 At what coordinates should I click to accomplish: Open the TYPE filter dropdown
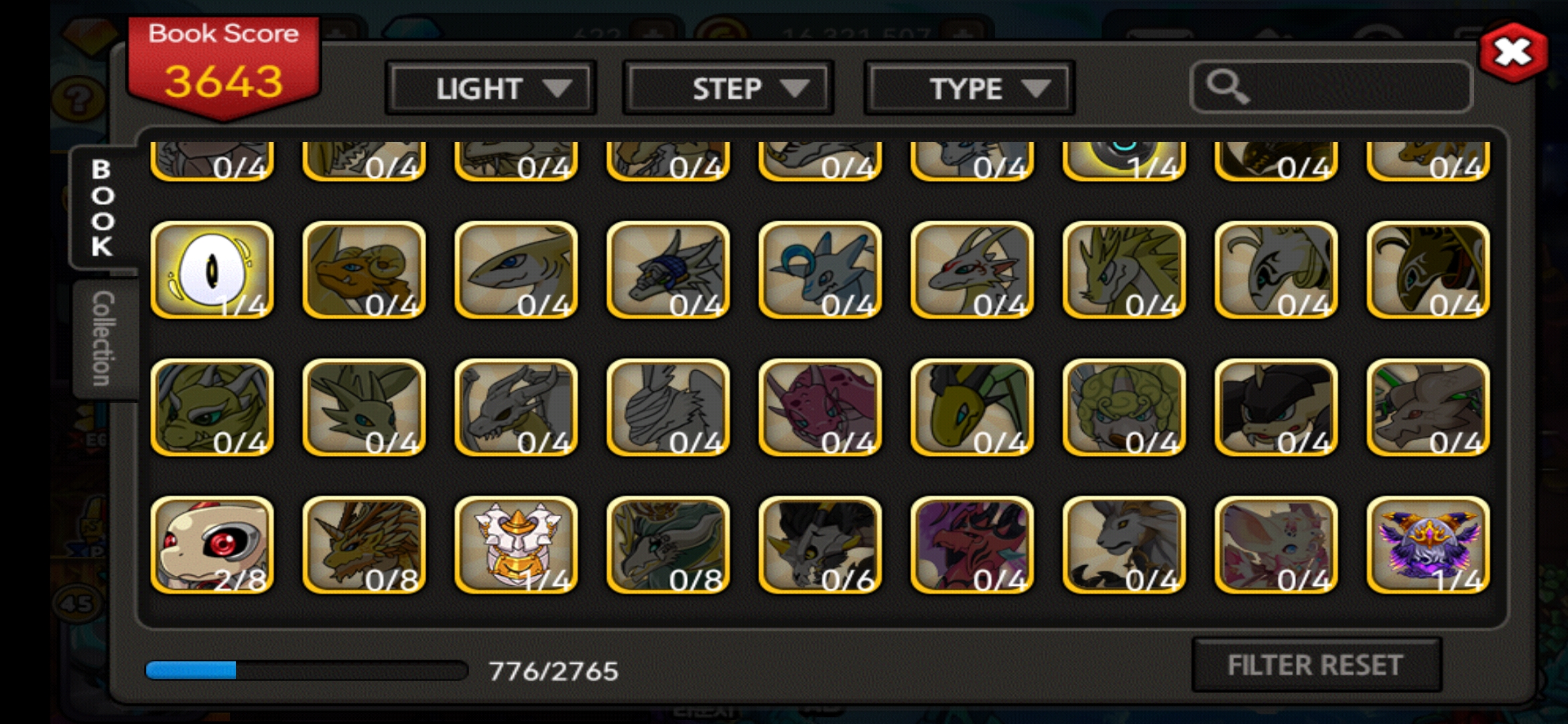click(x=970, y=88)
